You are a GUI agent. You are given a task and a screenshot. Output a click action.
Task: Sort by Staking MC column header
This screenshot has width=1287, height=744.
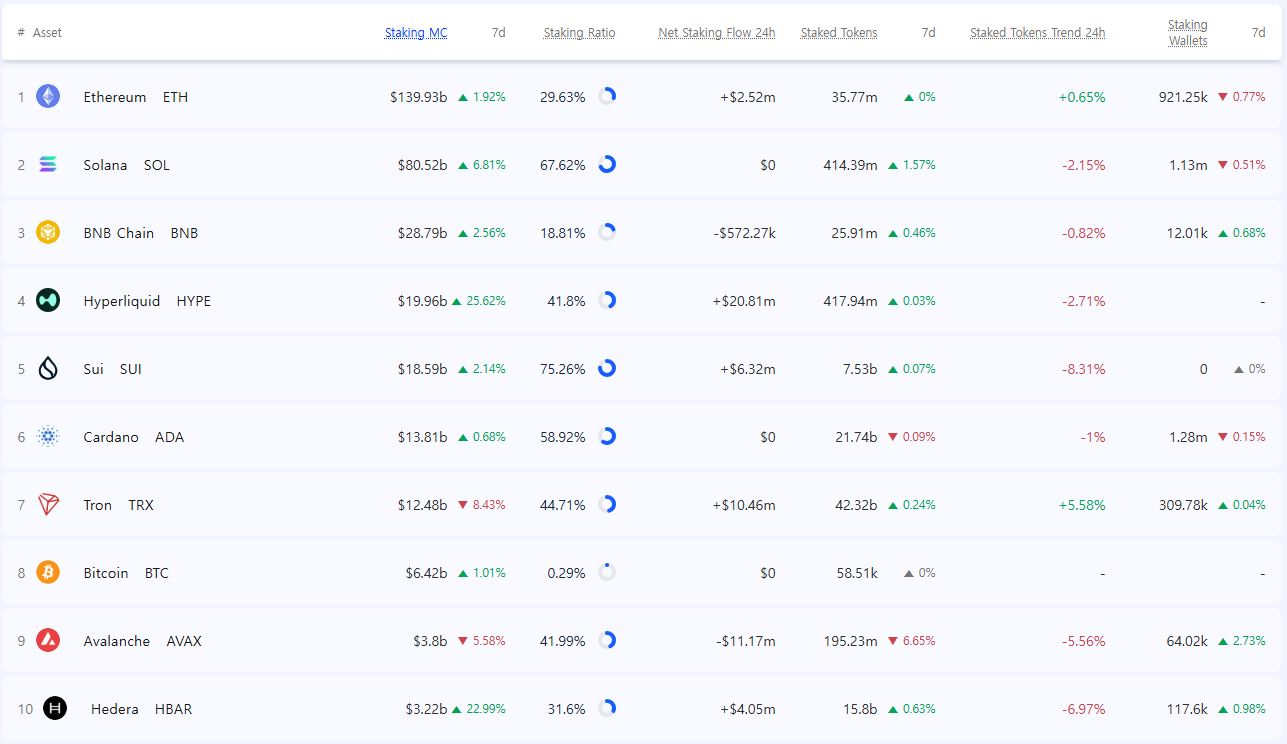click(x=416, y=33)
